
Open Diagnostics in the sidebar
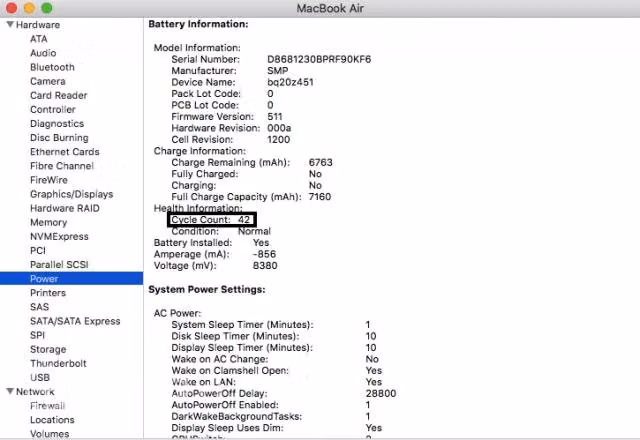(57, 124)
